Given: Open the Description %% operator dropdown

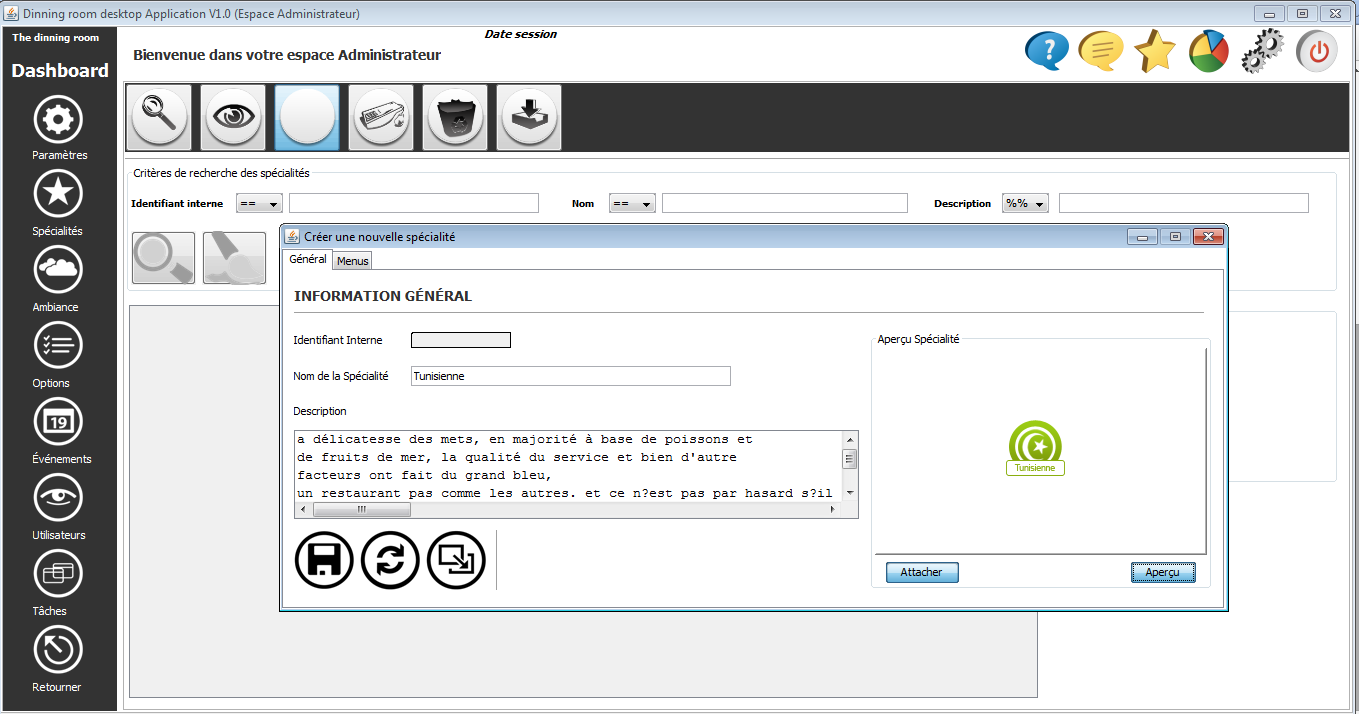Looking at the screenshot, I should (x=1026, y=204).
